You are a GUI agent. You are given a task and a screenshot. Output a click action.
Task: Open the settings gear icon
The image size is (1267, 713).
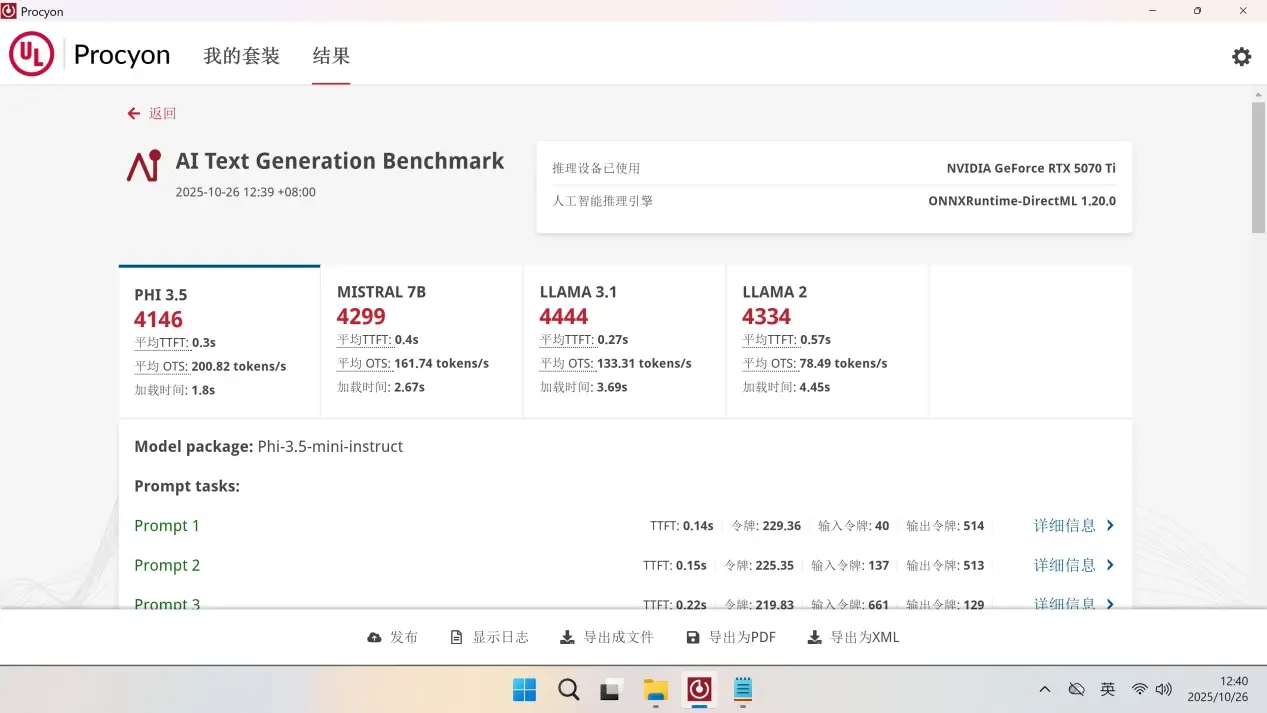pyautogui.click(x=1241, y=57)
